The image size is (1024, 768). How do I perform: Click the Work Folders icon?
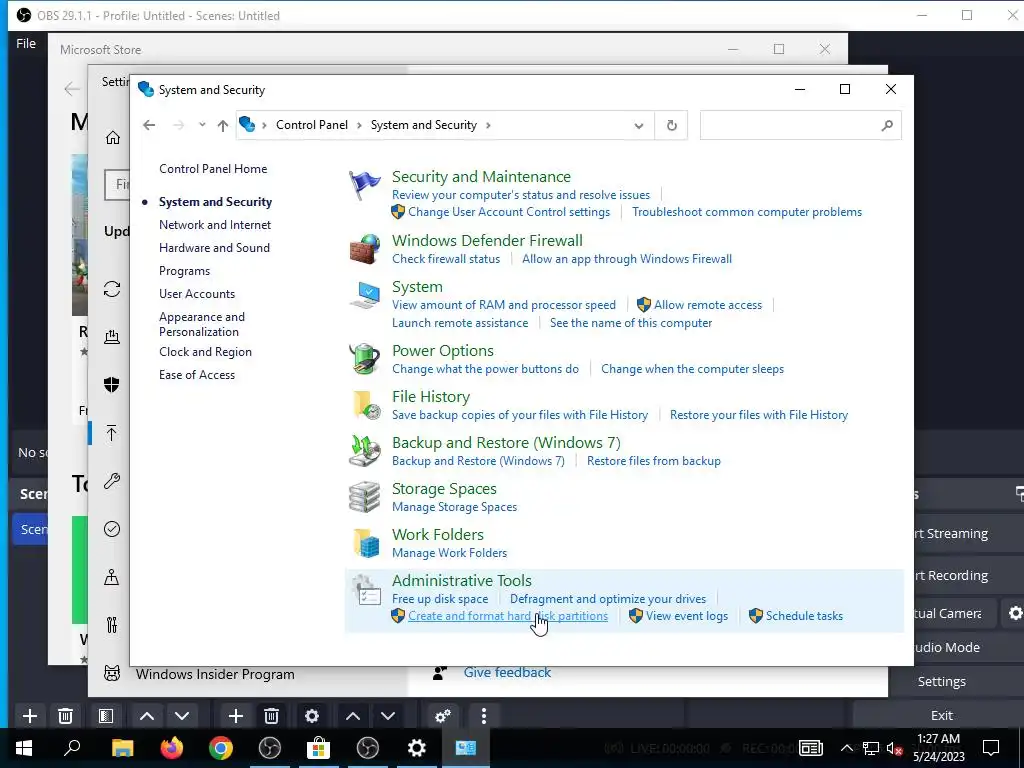pos(366,543)
